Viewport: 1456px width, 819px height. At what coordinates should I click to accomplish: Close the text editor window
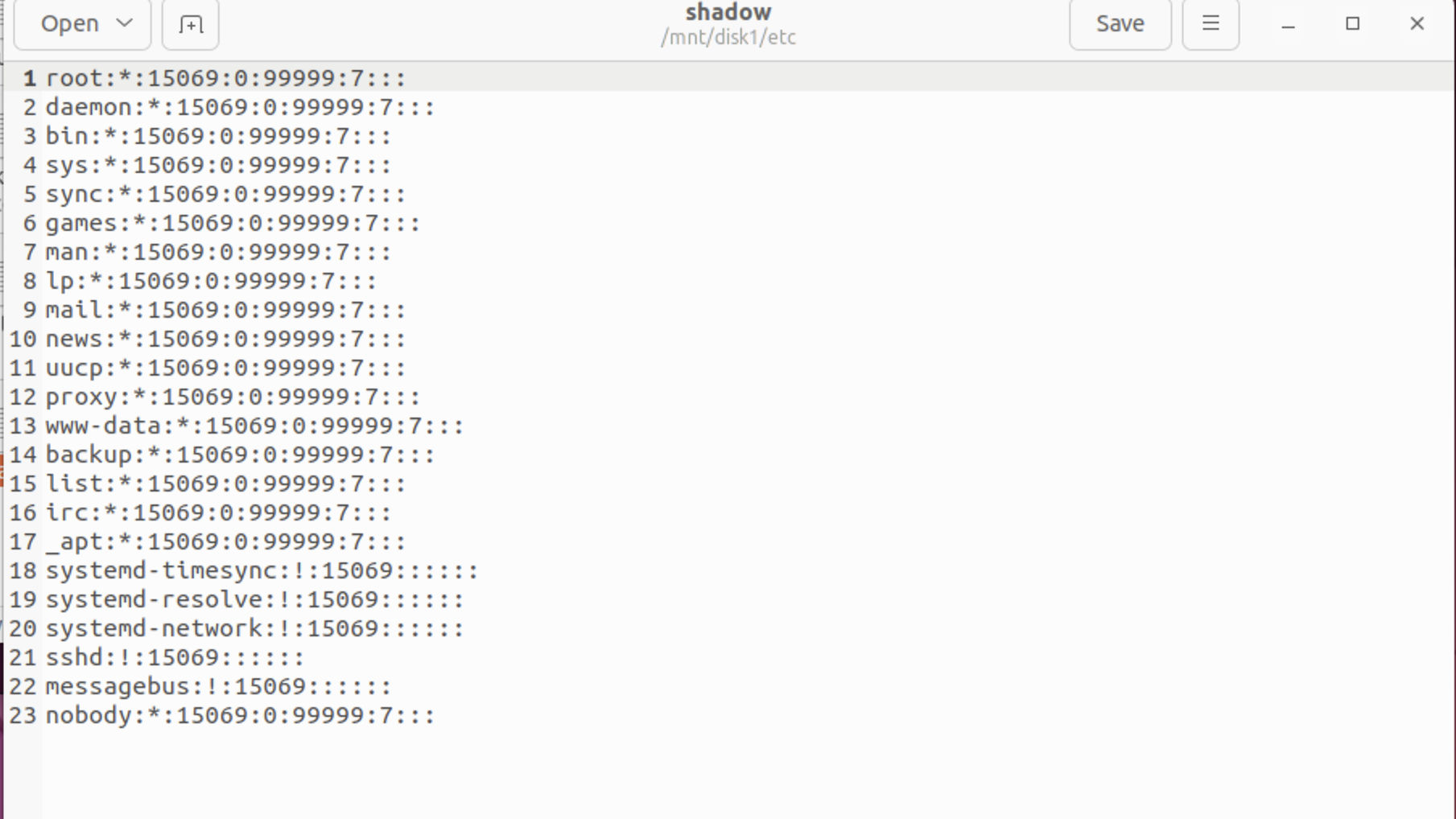click(x=1417, y=24)
